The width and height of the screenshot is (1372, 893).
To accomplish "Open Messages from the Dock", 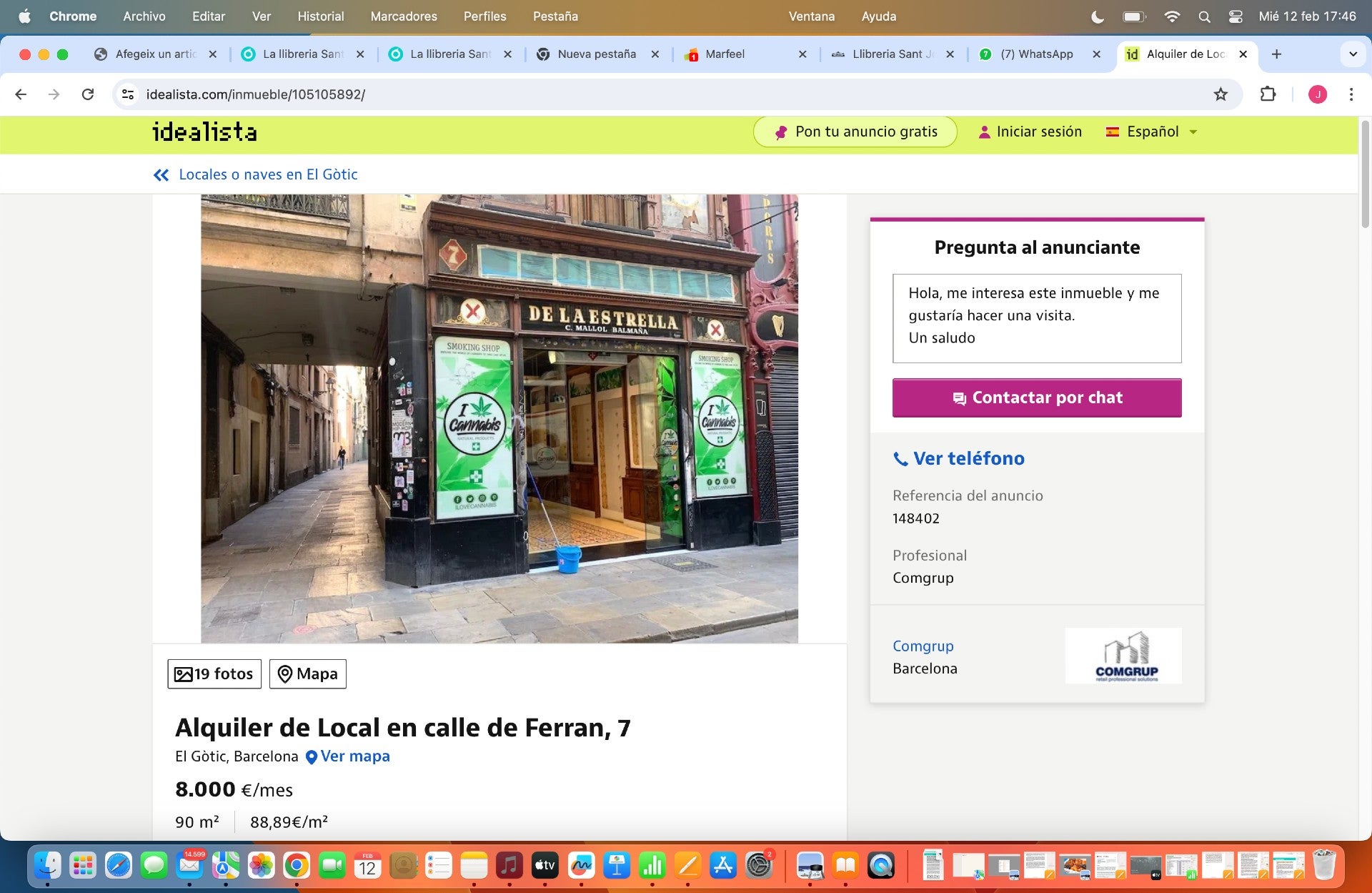I will pyautogui.click(x=154, y=866).
